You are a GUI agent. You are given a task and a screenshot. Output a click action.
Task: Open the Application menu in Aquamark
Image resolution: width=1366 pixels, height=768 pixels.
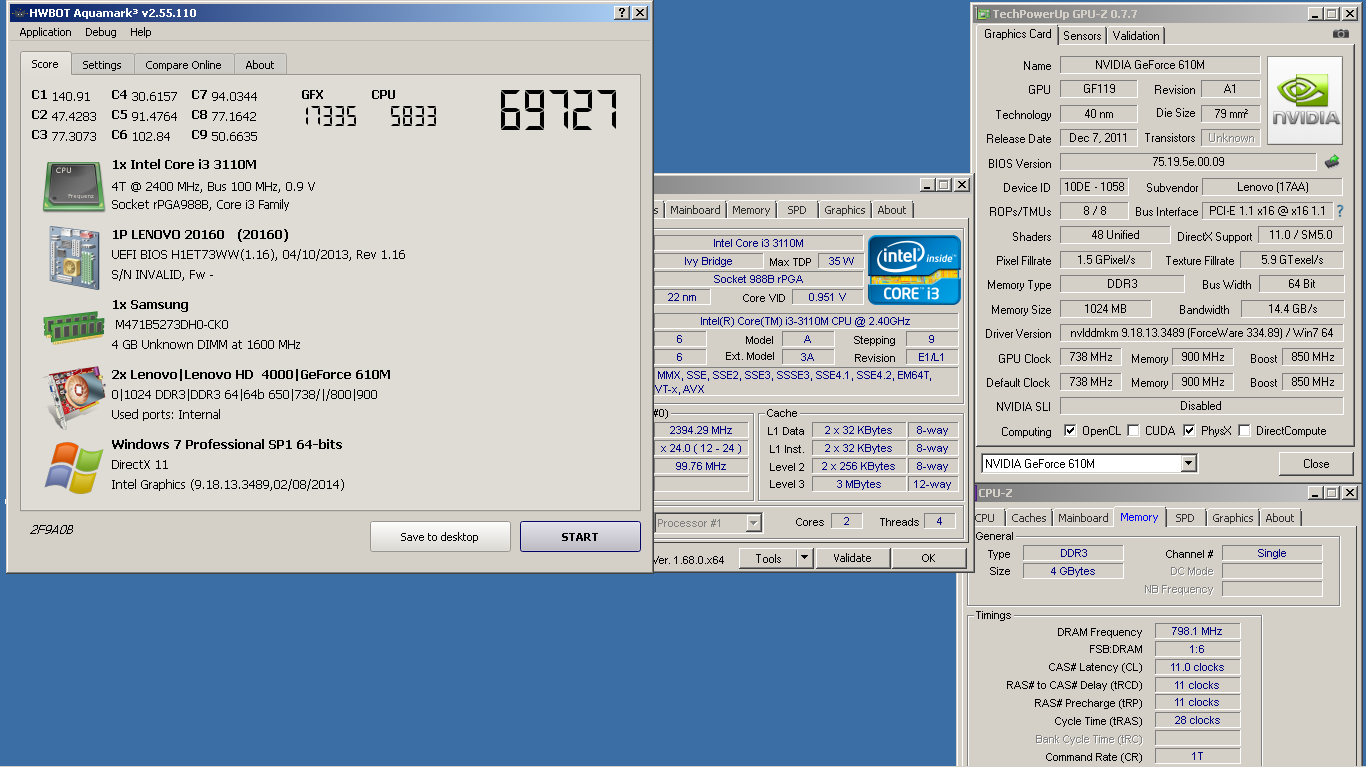click(45, 32)
